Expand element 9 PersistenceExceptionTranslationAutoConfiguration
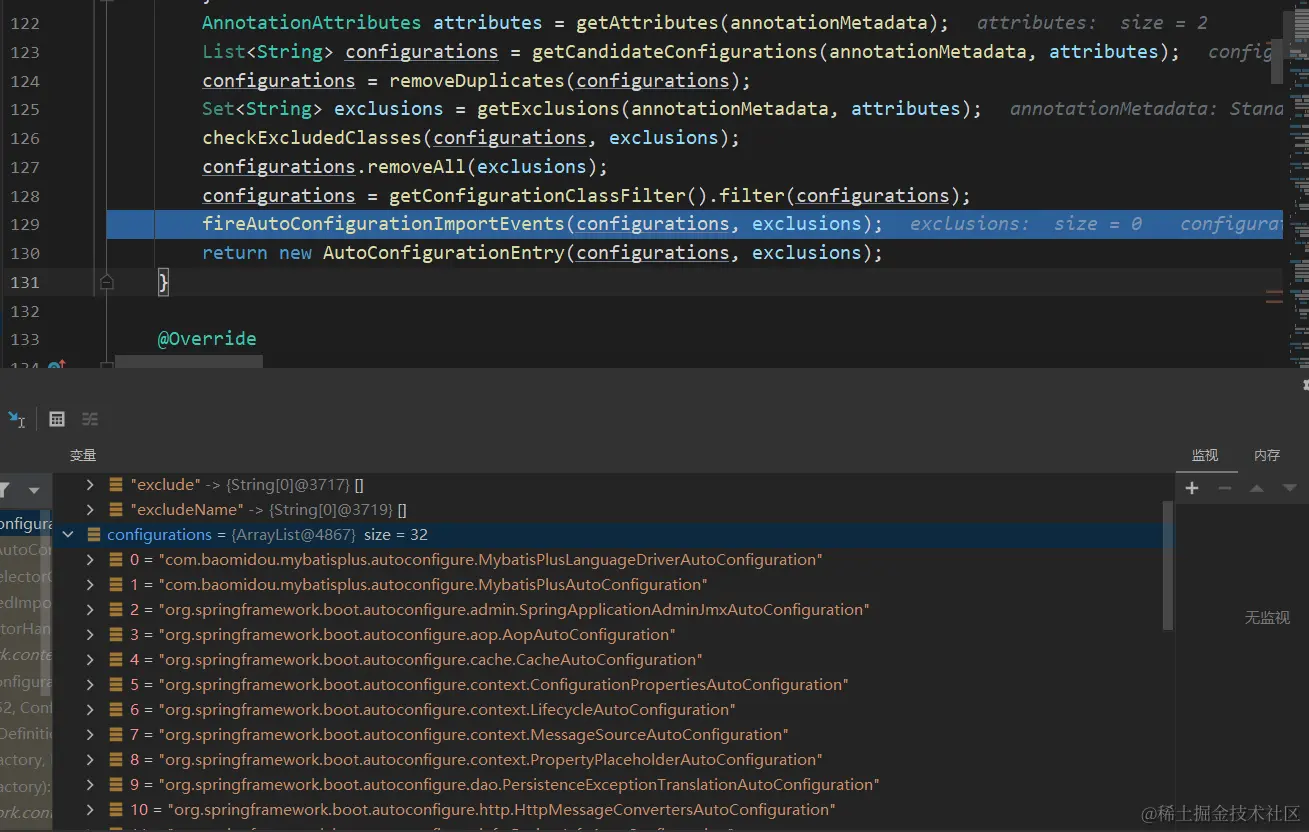The width and height of the screenshot is (1309, 832). [x=90, y=785]
